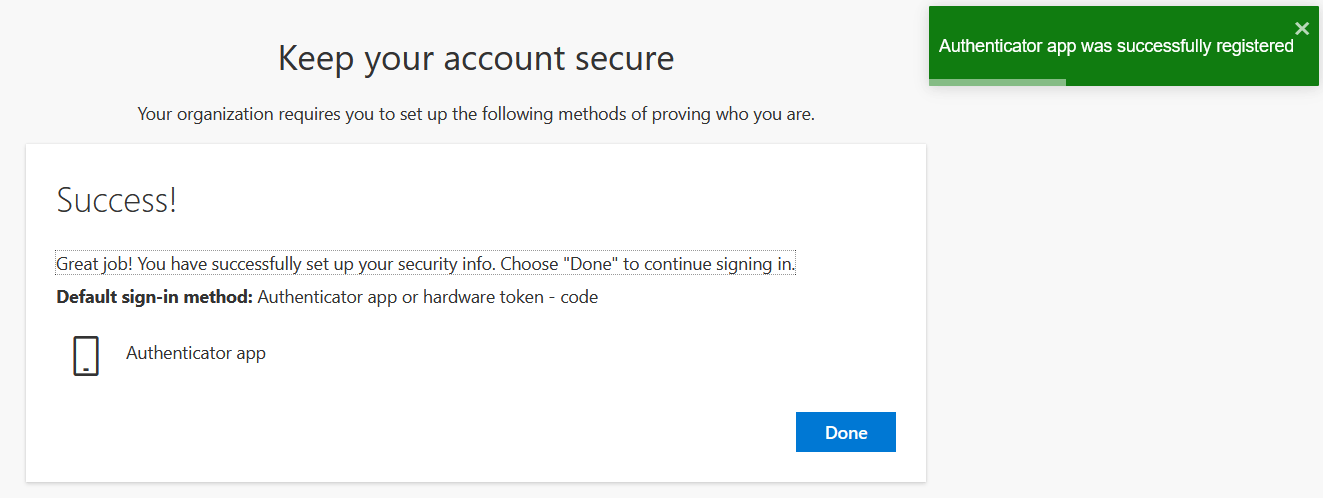The width and height of the screenshot is (1323, 498).
Task: Click the unfilled part of the toast progress bar
Action: coord(1192,82)
